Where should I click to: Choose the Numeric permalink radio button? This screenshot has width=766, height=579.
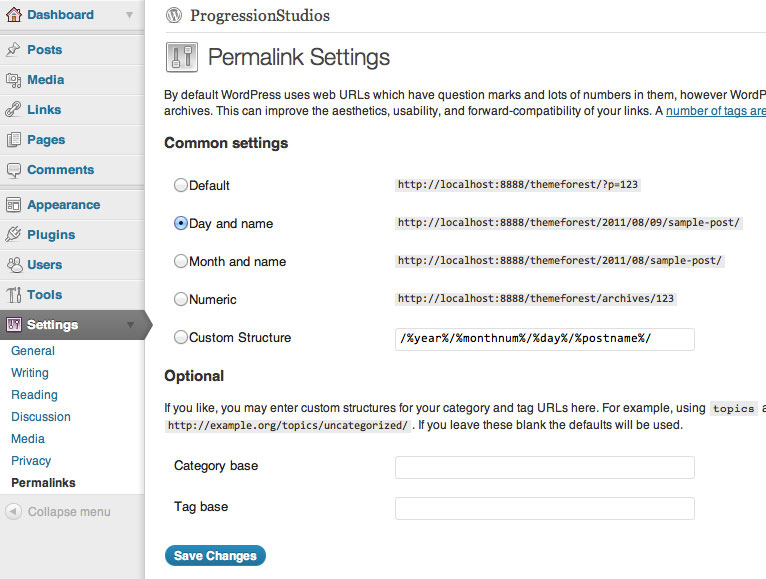click(181, 299)
